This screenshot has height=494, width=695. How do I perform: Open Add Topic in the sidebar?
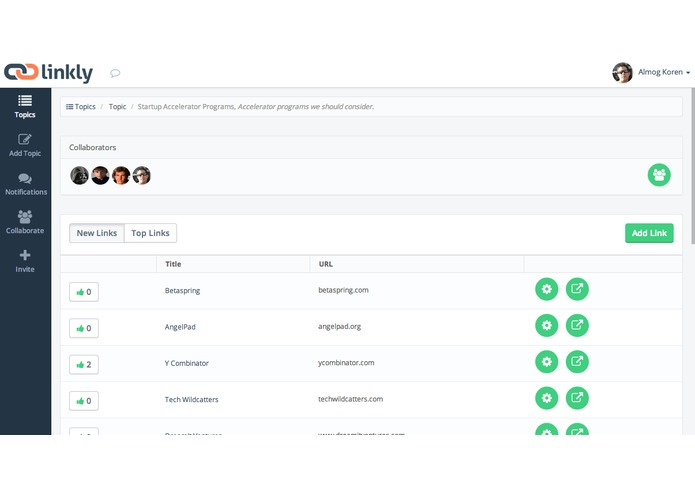[25, 145]
